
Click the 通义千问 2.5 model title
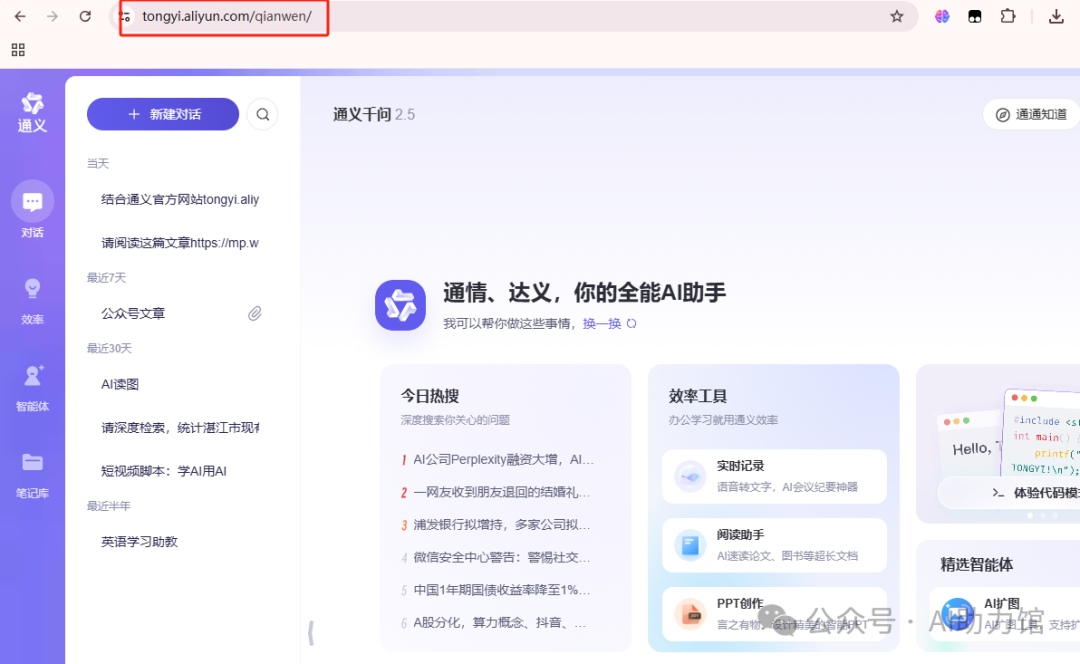click(374, 114)
